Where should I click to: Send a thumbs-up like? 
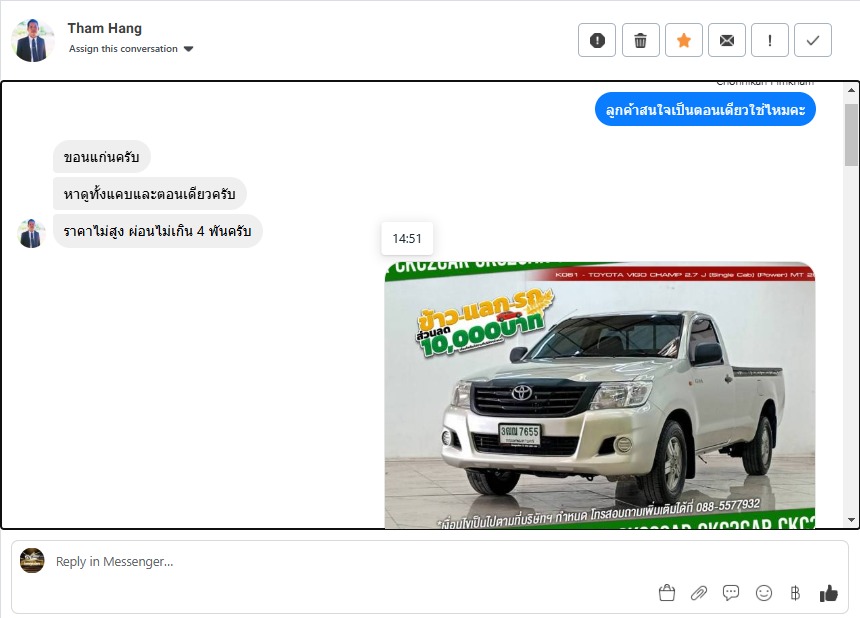pyautogui.click(x=828, y=593)
